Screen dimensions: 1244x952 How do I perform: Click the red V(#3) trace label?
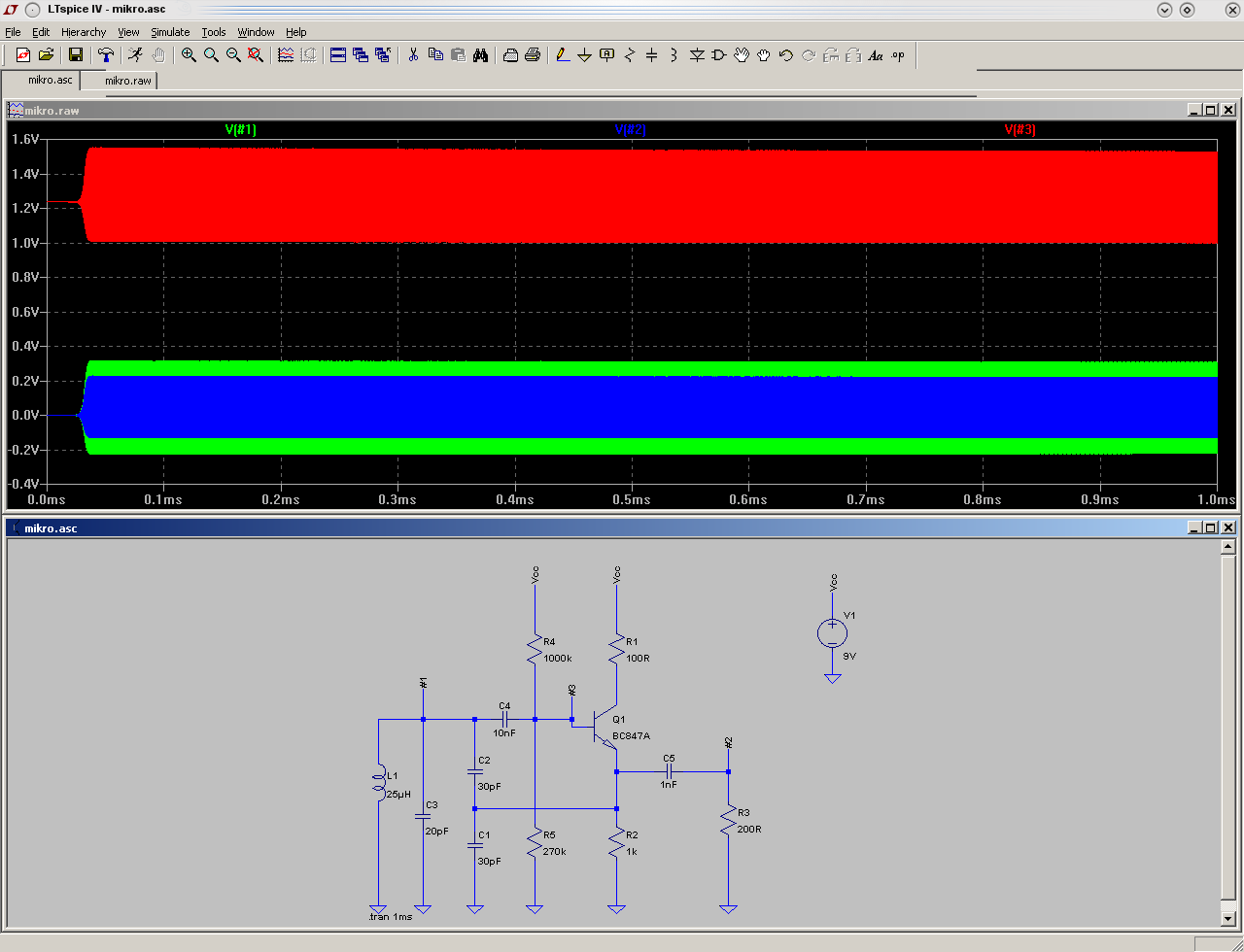coord(1020,130)
